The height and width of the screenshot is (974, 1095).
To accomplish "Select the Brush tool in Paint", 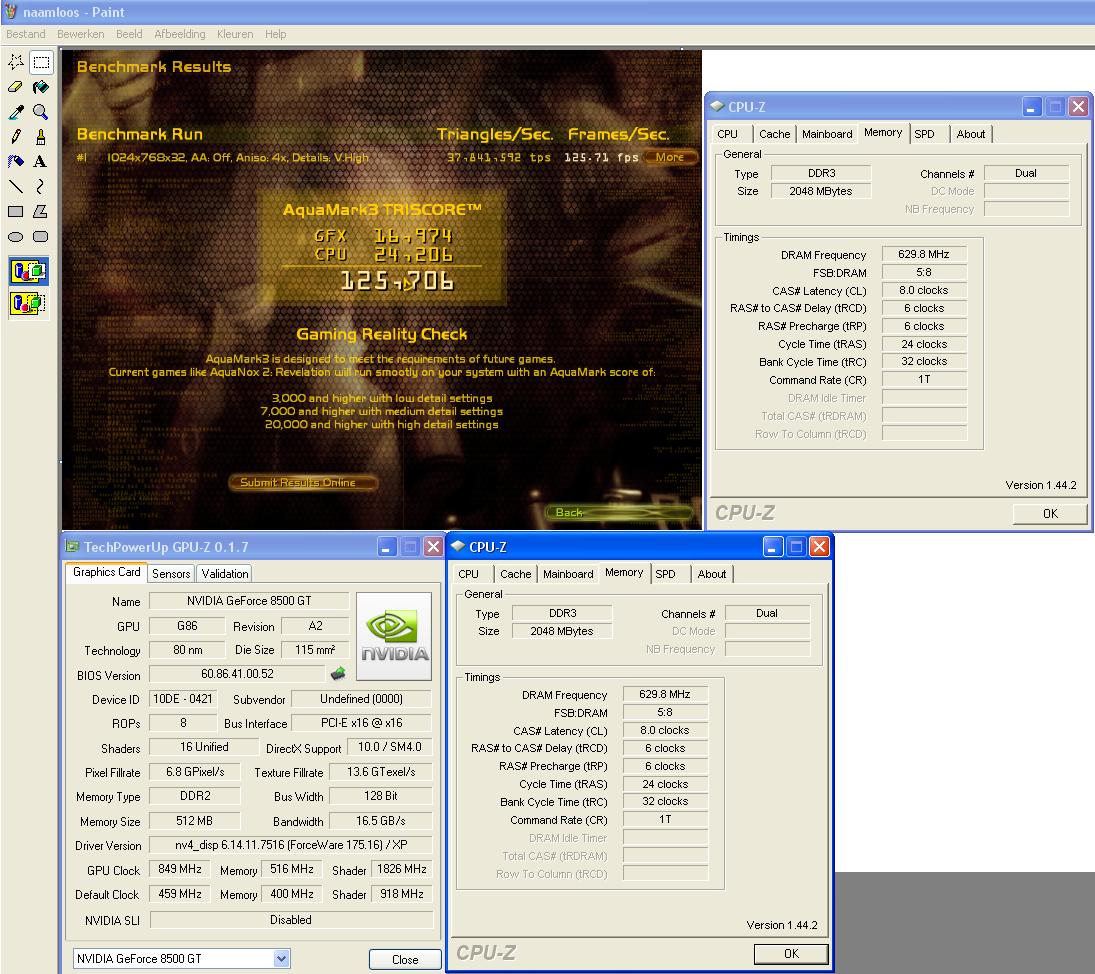I will pos(41,137).
